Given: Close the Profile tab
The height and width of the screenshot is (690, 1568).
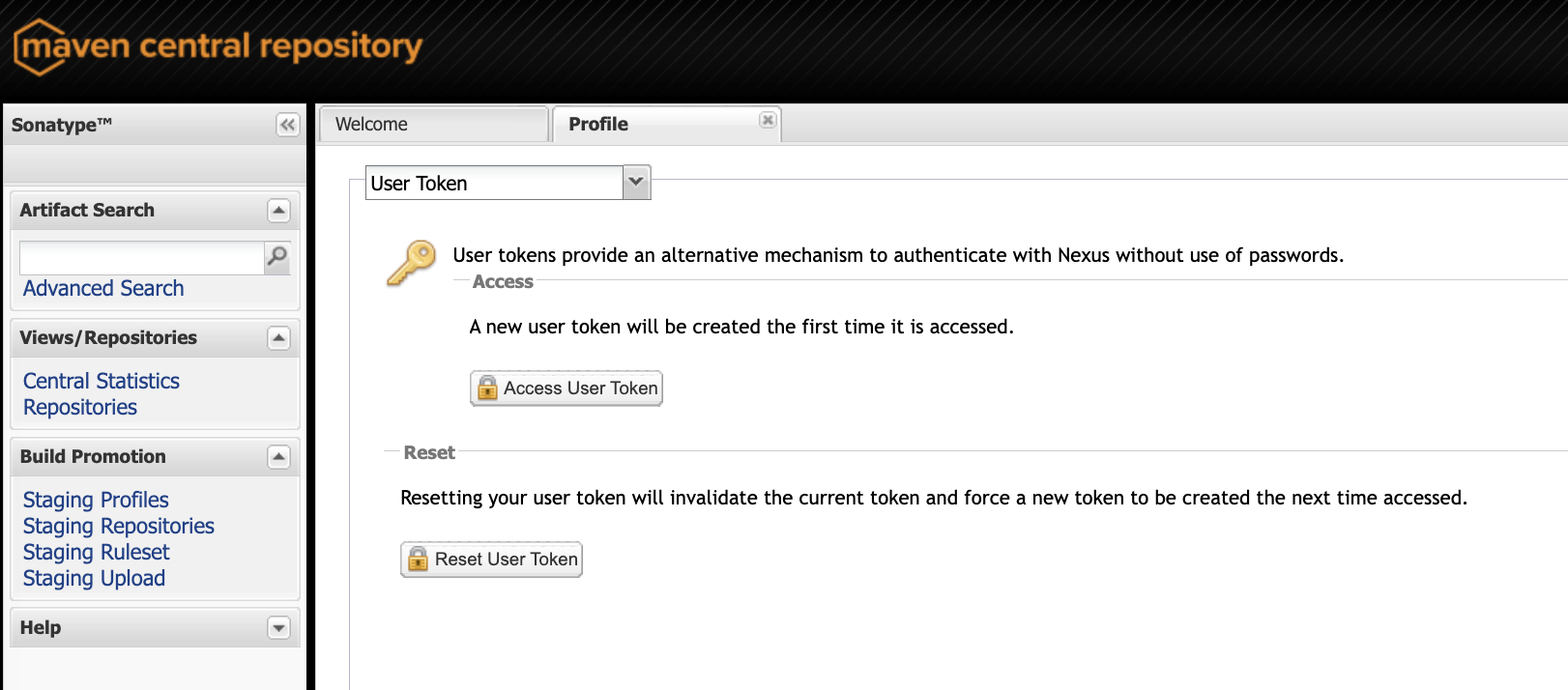Looking at the screenshot, I should pos(768,120).
